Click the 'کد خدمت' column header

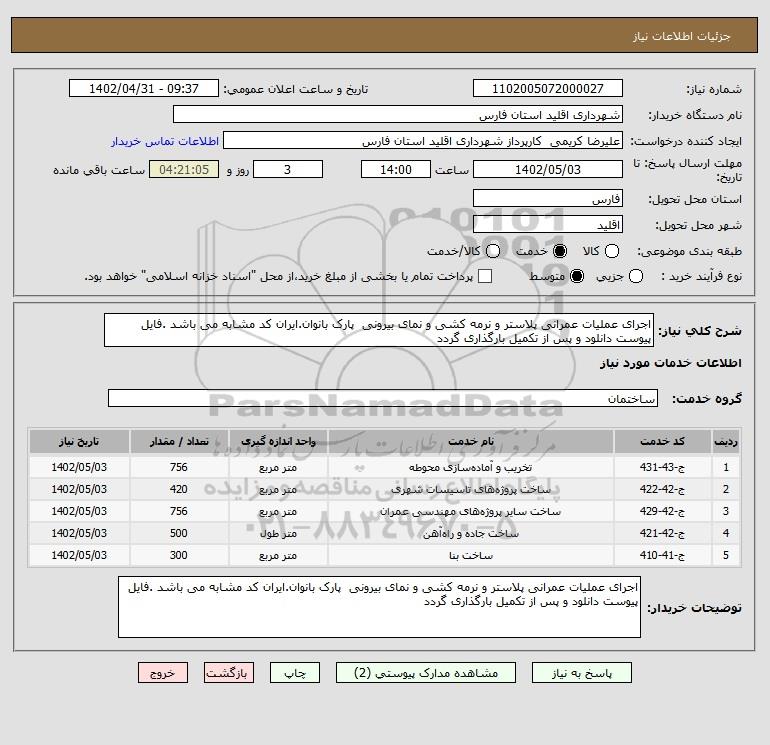(662, 441)
